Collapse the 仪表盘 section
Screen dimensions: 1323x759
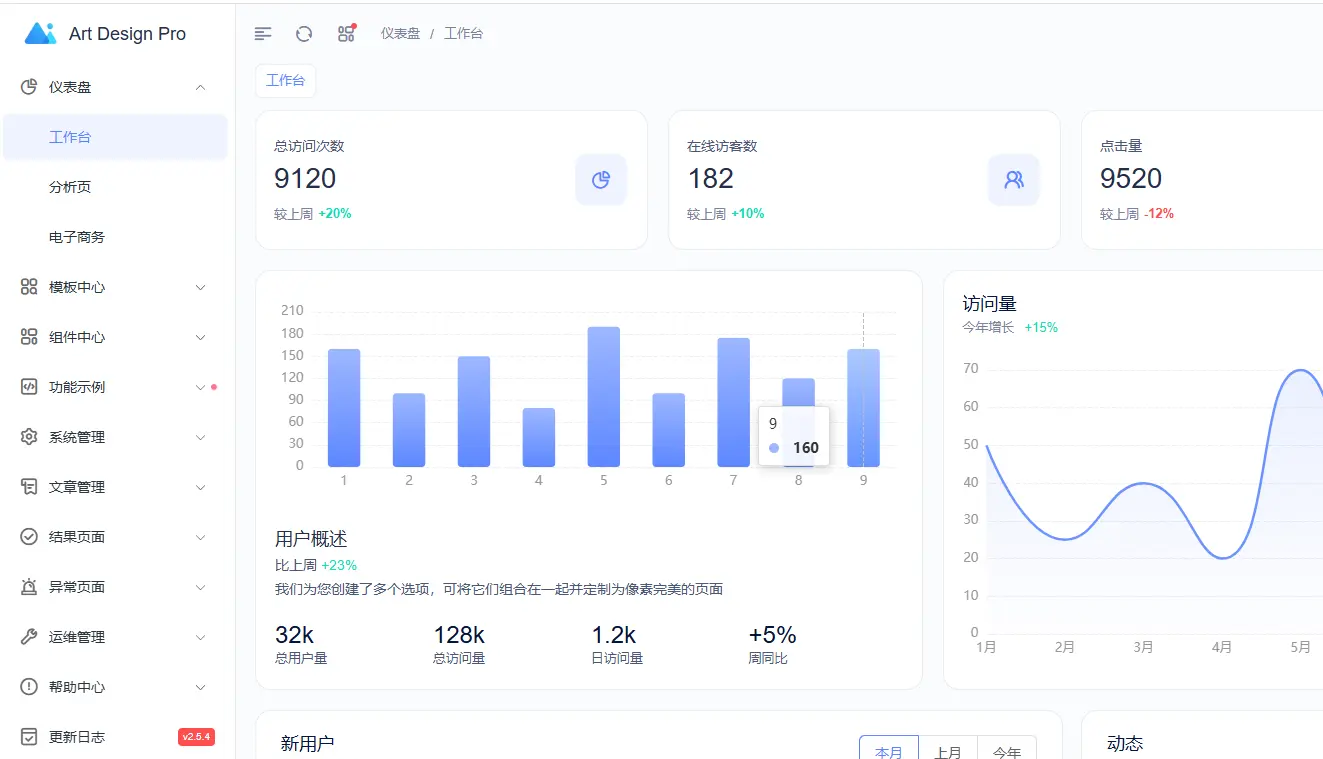[x=115, y=87]
